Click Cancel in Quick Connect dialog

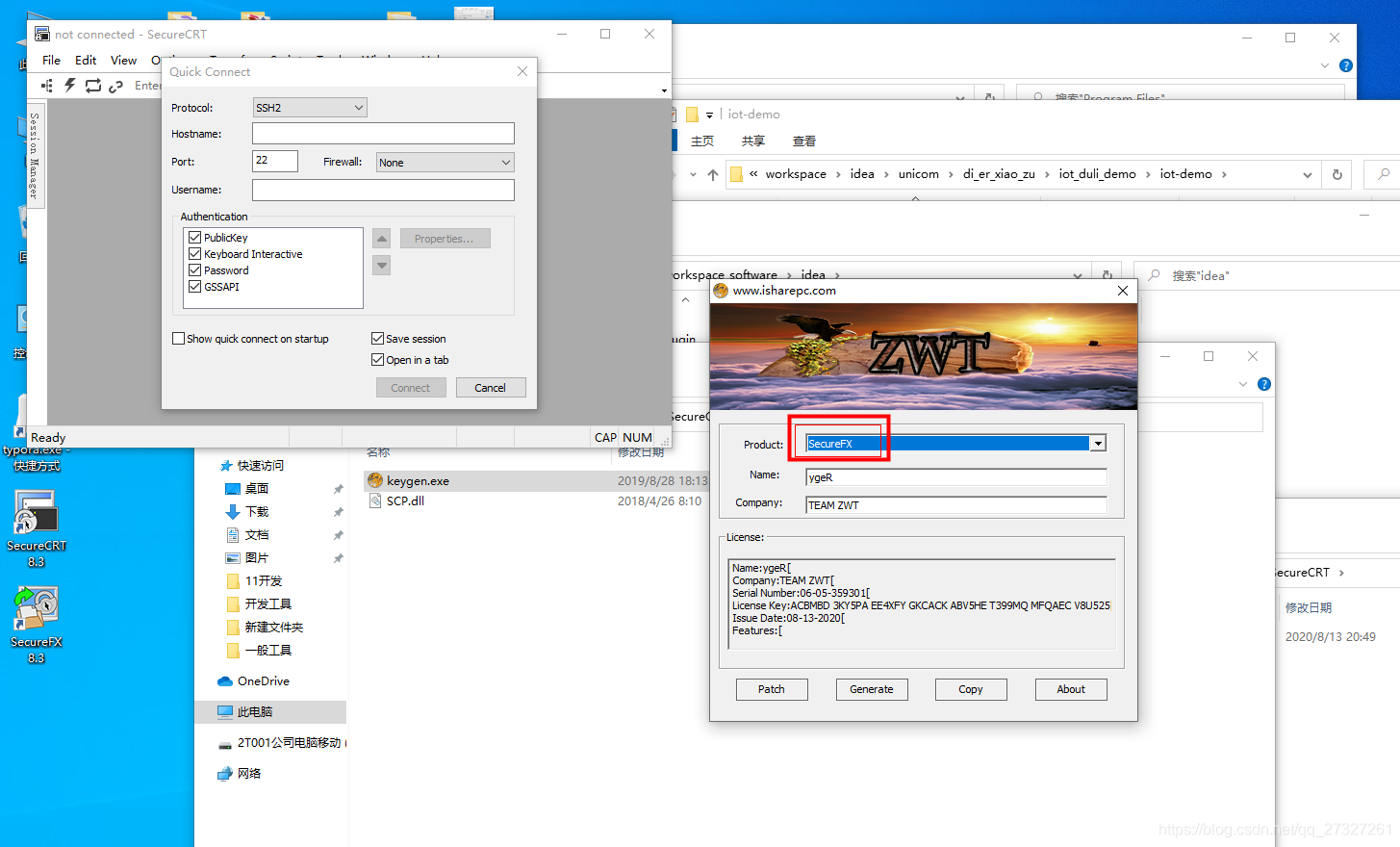tap(490, 388)
